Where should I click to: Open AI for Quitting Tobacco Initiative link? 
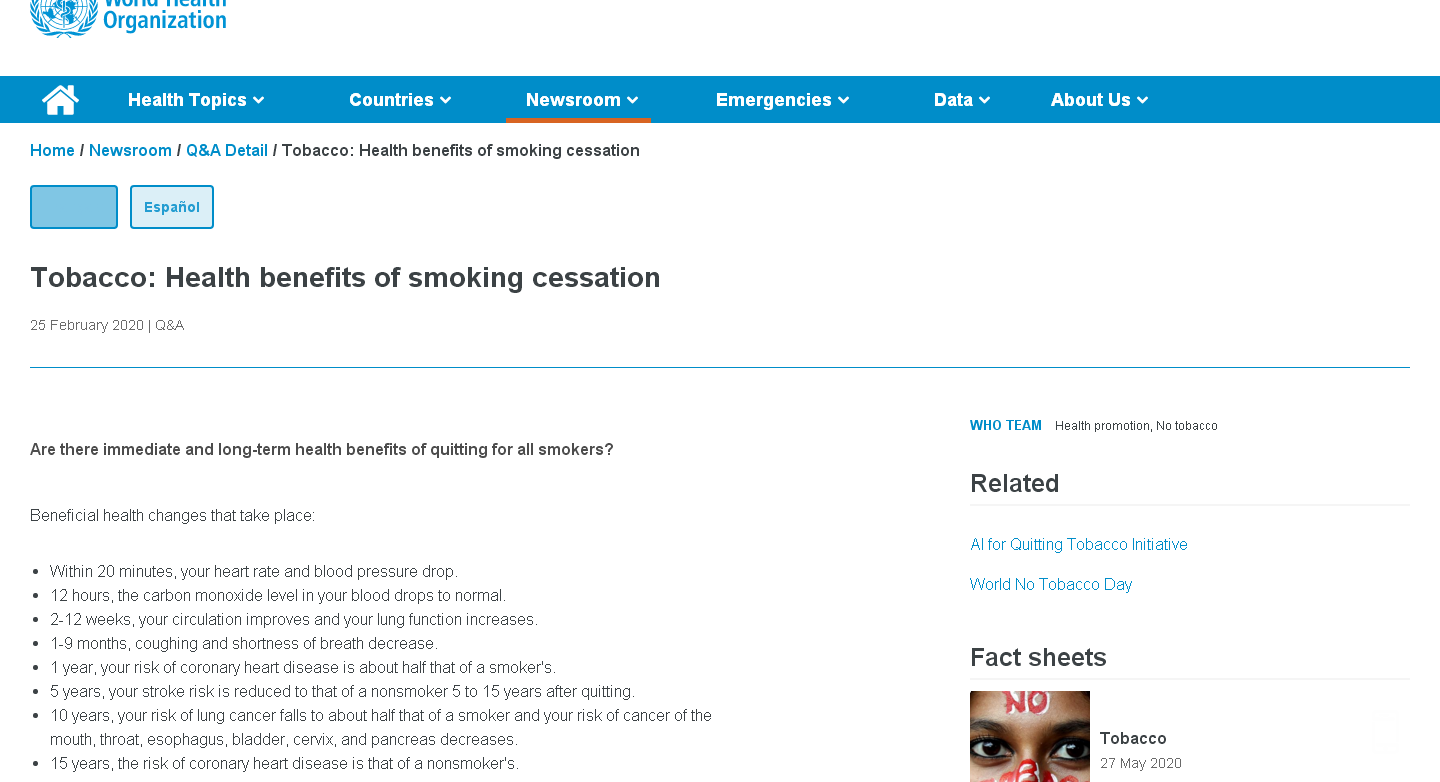click(1078, 544)
